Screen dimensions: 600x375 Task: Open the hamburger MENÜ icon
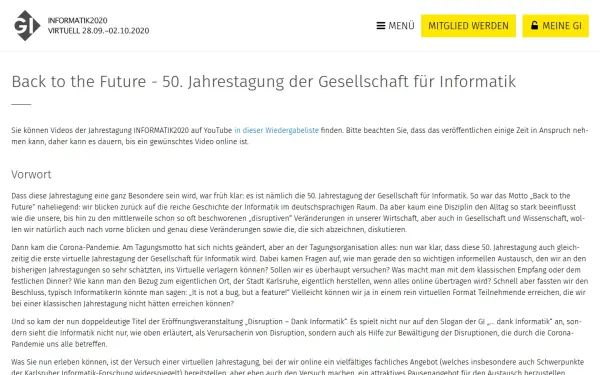tap(381, 26)
